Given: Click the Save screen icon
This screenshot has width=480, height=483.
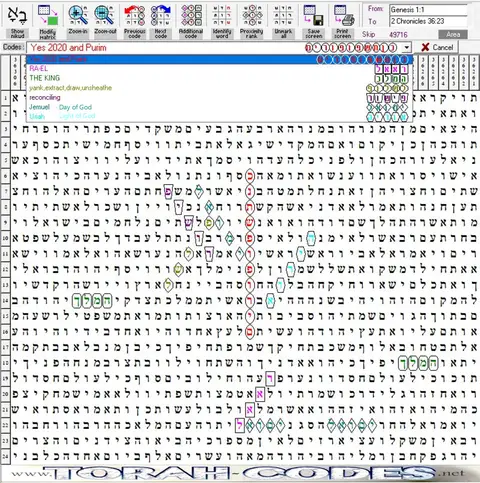Looking at the screenshot, I should click(314, 21).
